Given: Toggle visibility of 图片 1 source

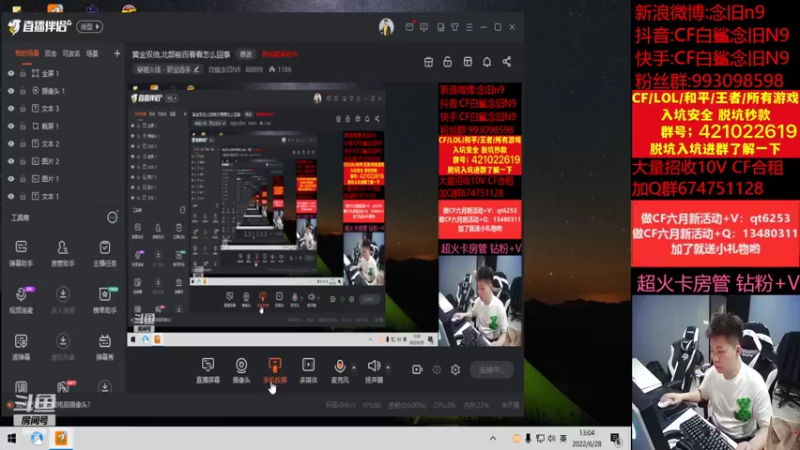Looking at the screenshot, I should pos(11,179).
